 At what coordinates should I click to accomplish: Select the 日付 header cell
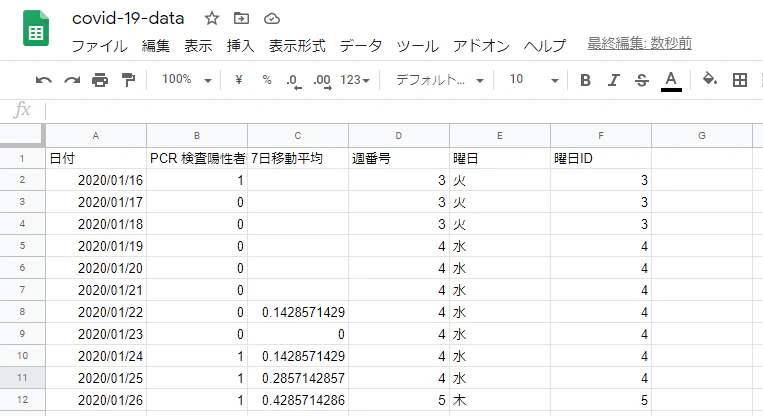[96, 158]
